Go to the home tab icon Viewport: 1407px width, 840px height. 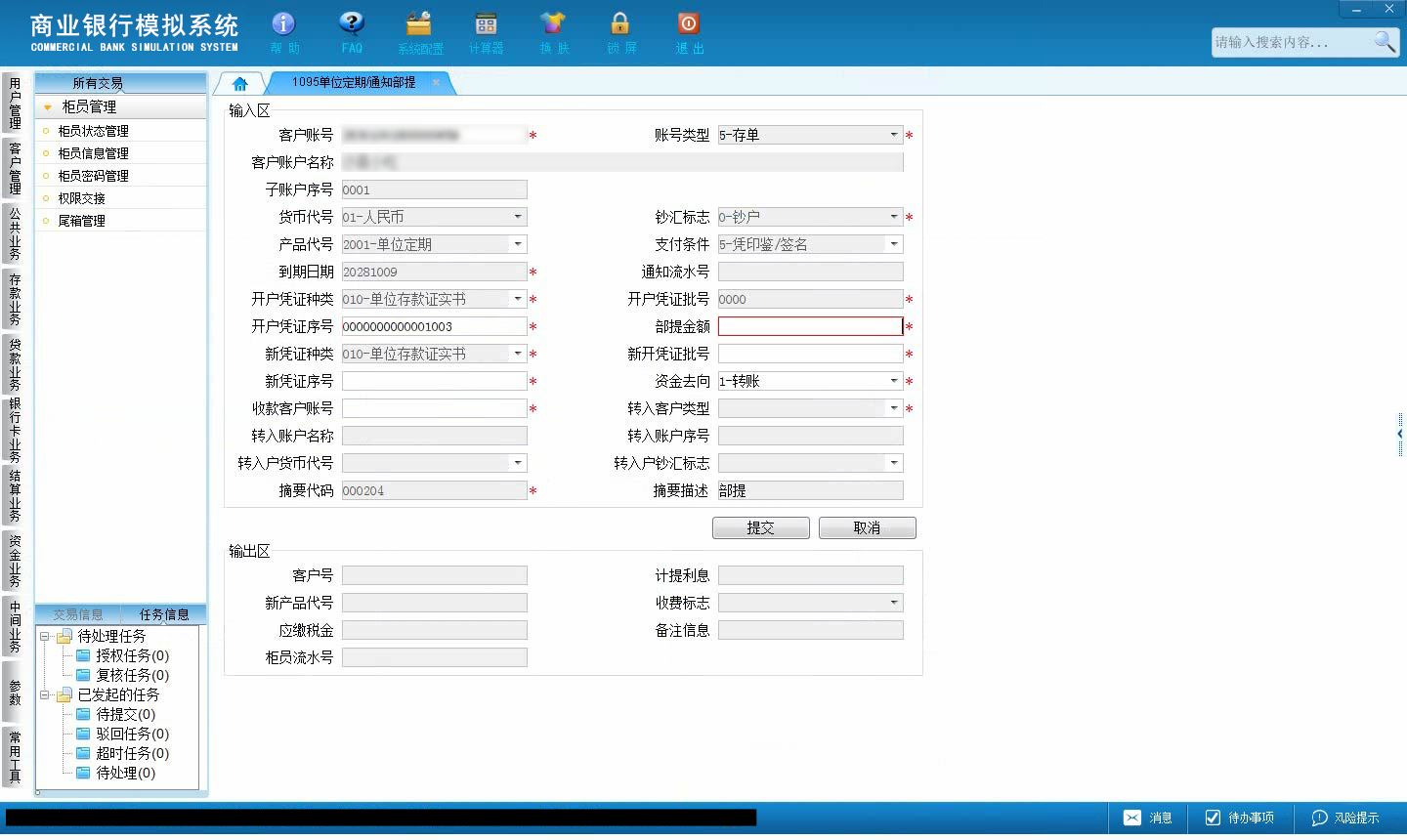tap(240, 83)
